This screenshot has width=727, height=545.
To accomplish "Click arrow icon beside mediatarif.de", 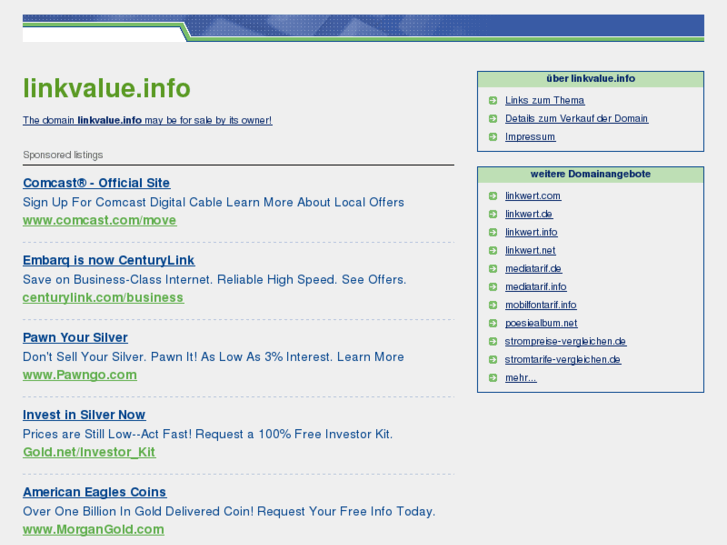I will [x=493, y=269].
